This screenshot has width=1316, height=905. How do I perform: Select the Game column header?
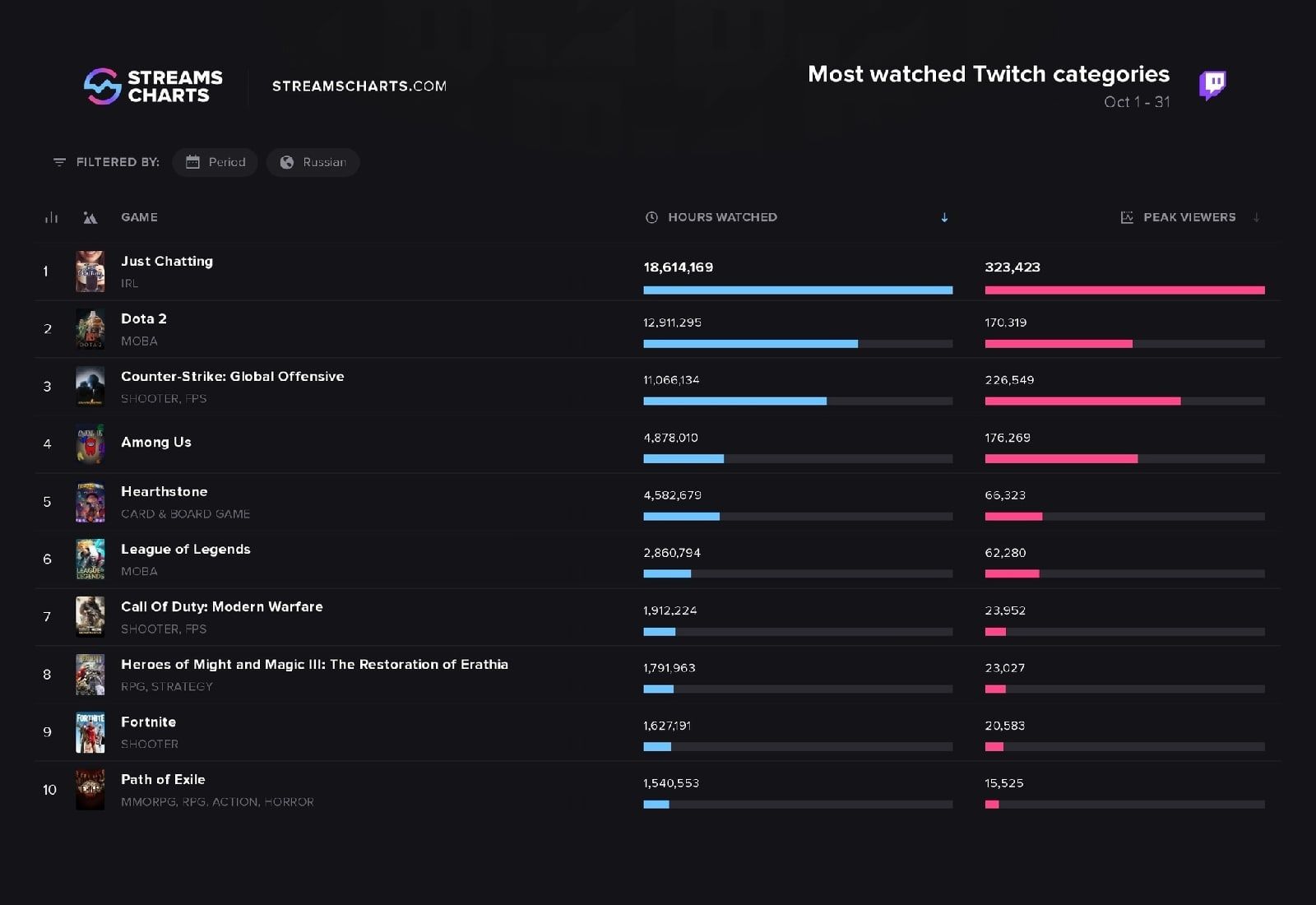[138, 217]
